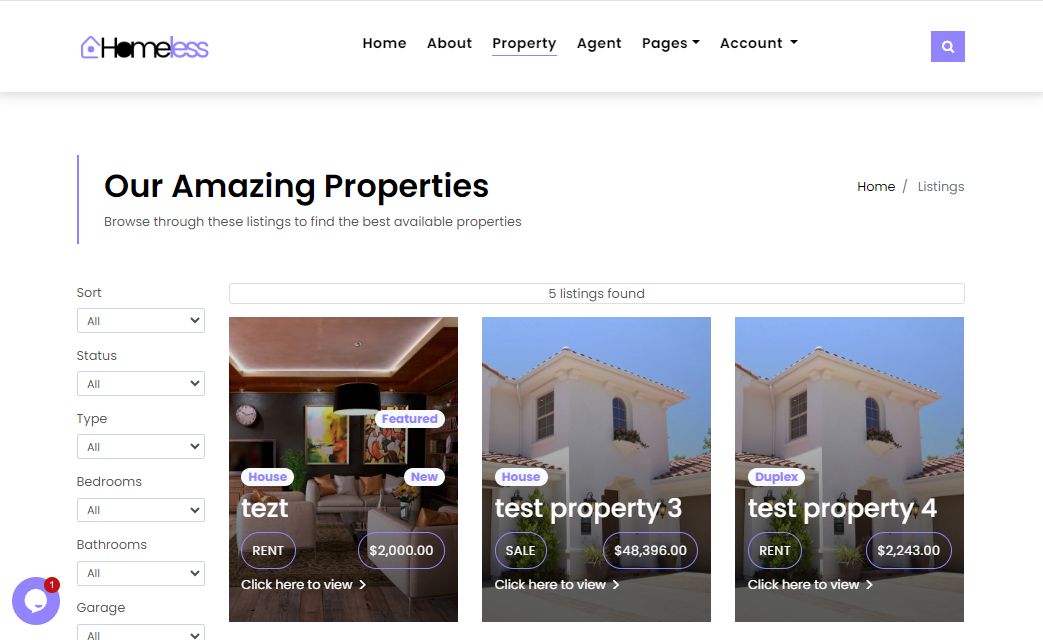Viewport: 1043px width, 640px height.
Task: Click the Featured badge on tezt
Action: click(x=410, y=418)
